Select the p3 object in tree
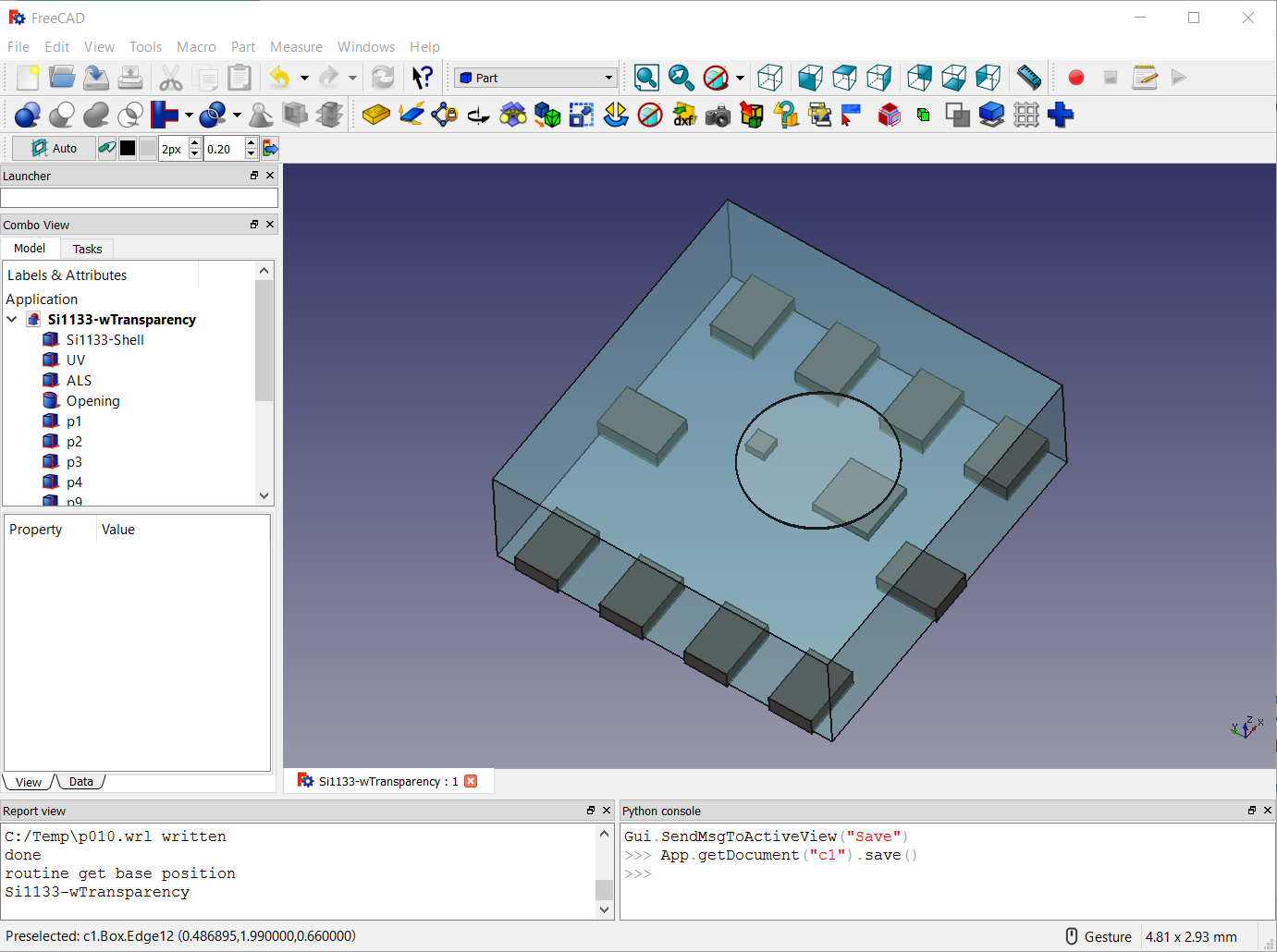This screenshot has height=952, width=1277. tap(74, 461)
